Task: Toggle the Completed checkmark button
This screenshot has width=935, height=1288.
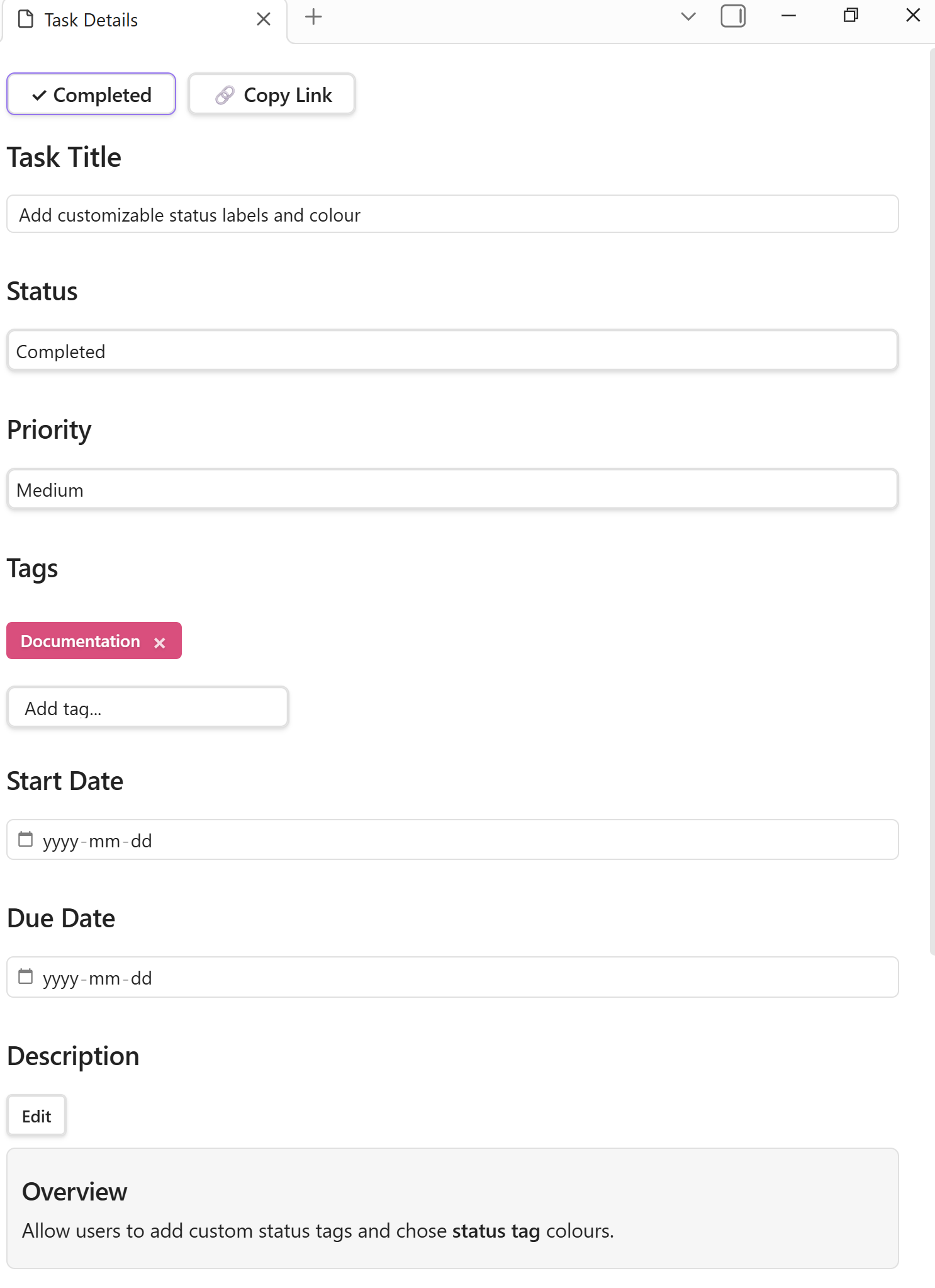Action: coord(91,94)
